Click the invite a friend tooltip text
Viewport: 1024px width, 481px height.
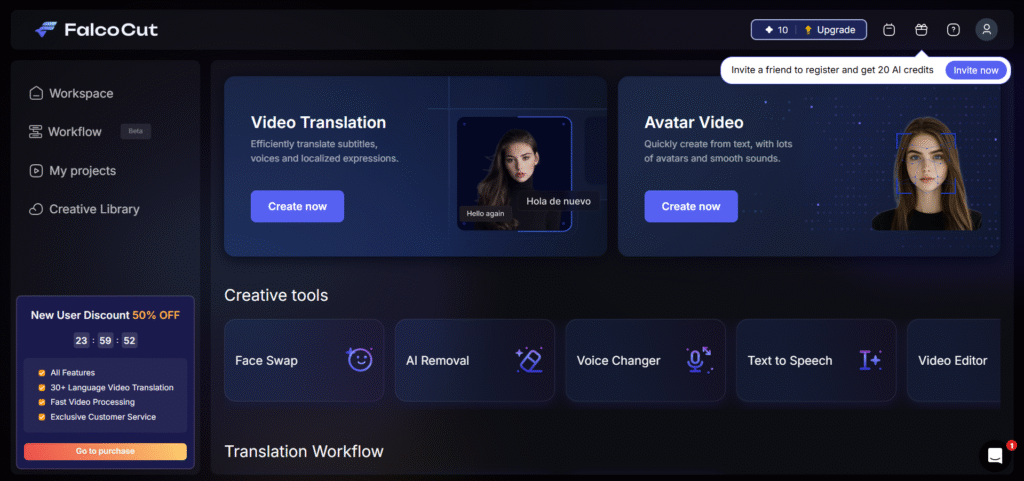[x=832, y=70]
